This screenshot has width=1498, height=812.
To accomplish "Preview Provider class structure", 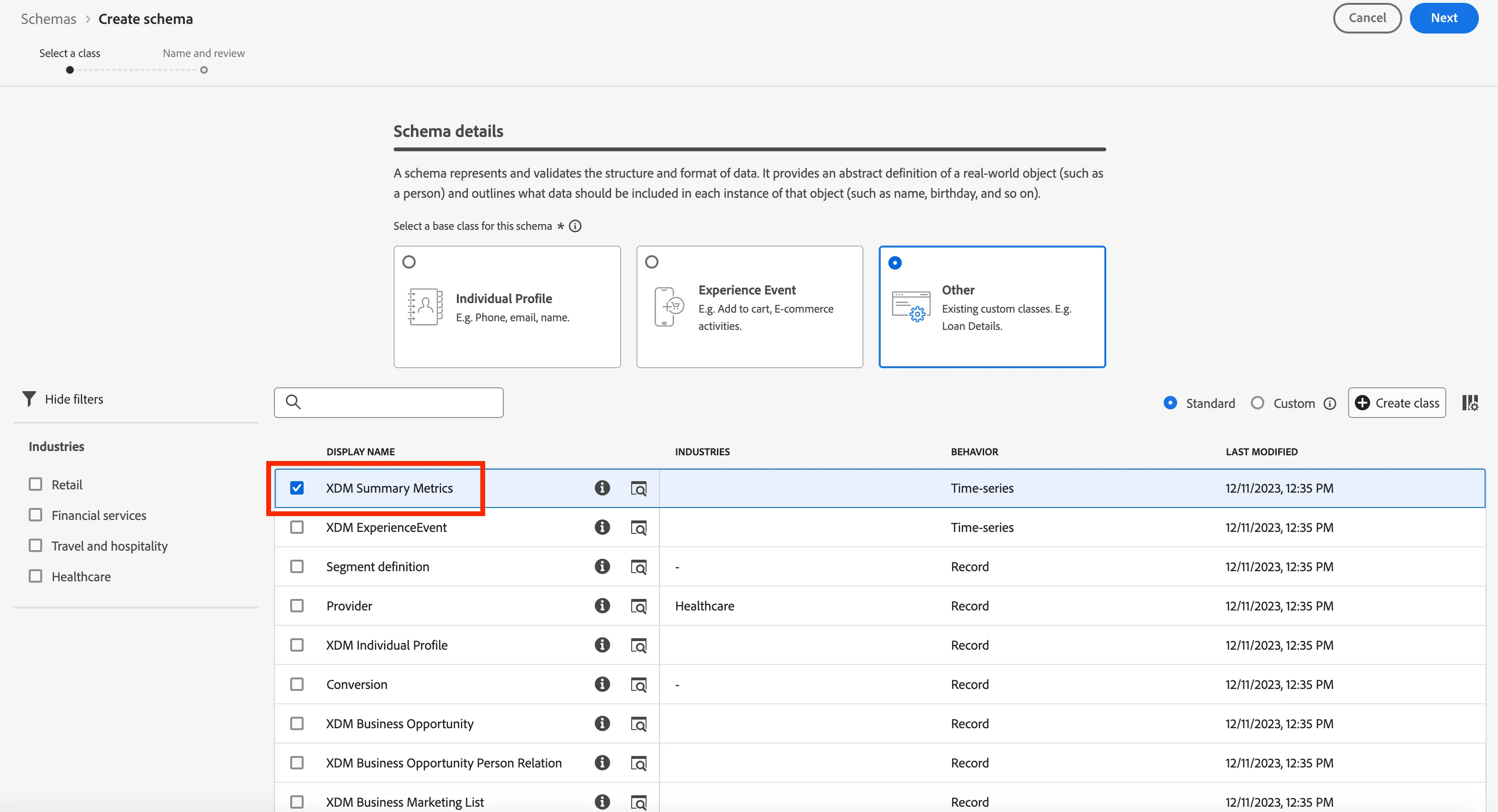I will [638, 606].
